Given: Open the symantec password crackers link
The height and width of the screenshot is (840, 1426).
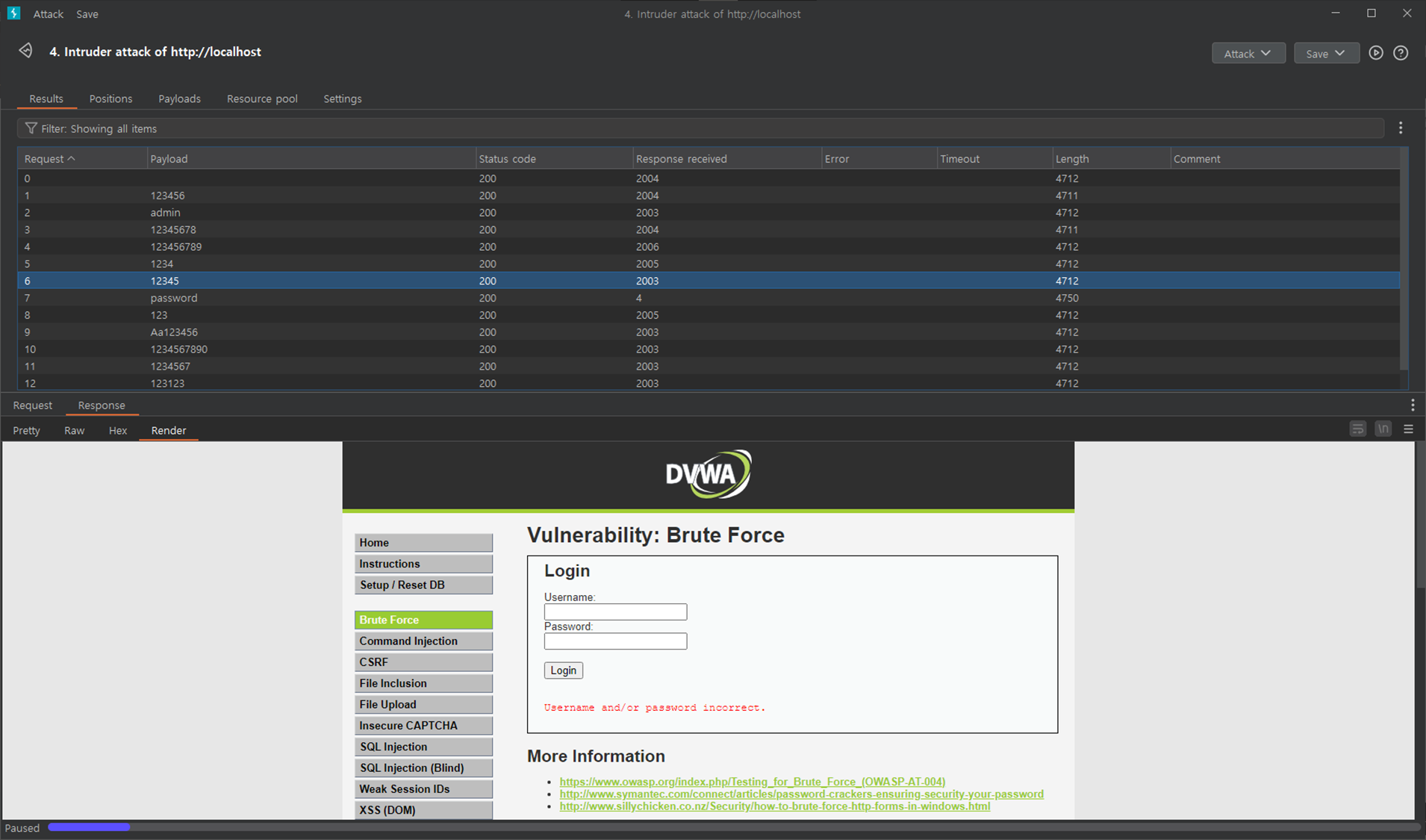Looking at the screenshot, I should pos(802,794).
